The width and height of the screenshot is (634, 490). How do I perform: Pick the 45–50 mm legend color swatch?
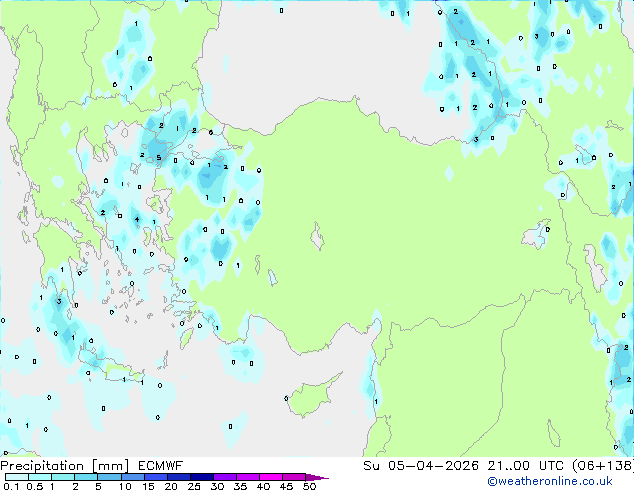click(294, 477)
